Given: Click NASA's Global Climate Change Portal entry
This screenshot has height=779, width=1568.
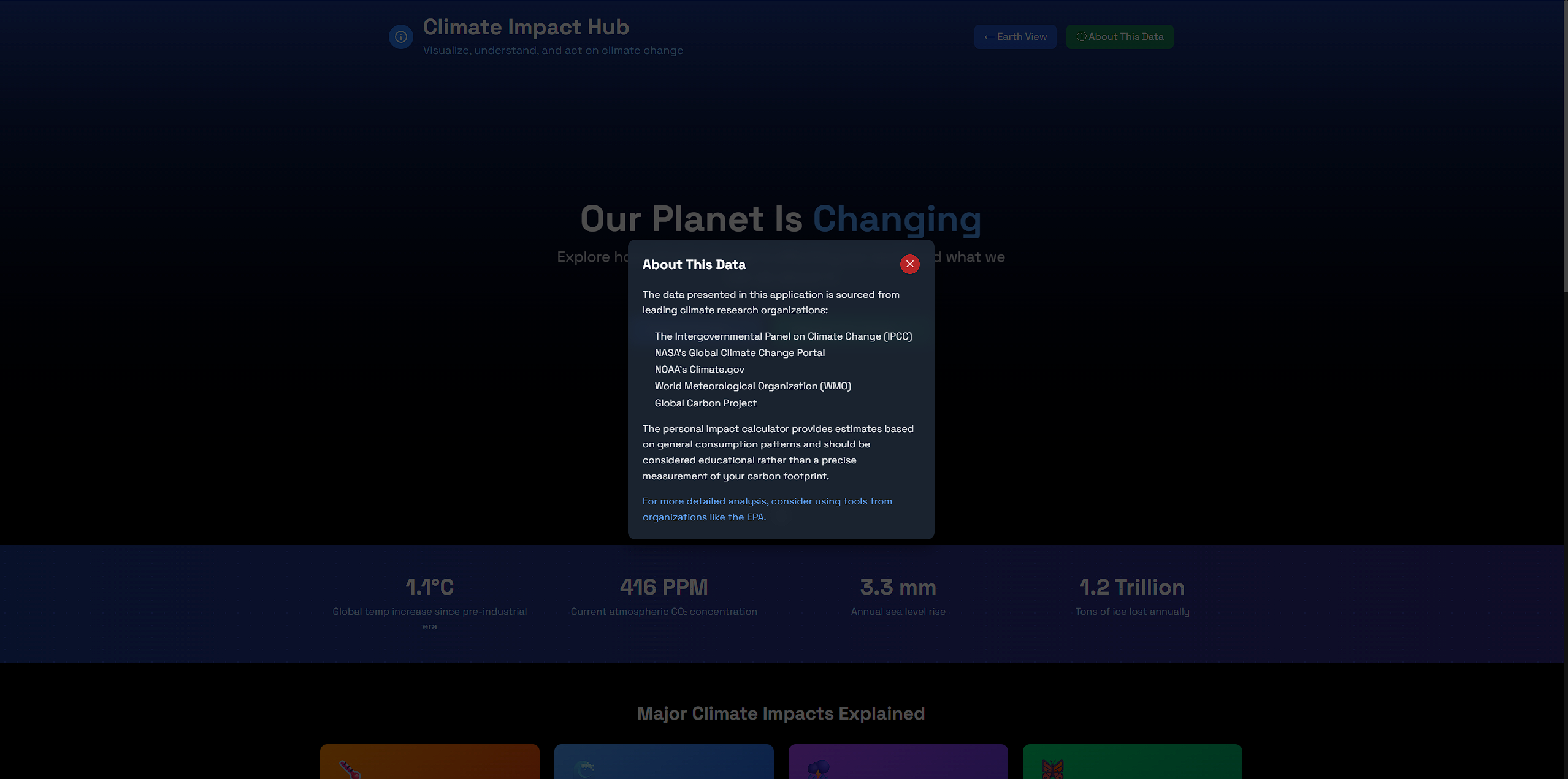Looking at the screenshot, I should 739,352.
